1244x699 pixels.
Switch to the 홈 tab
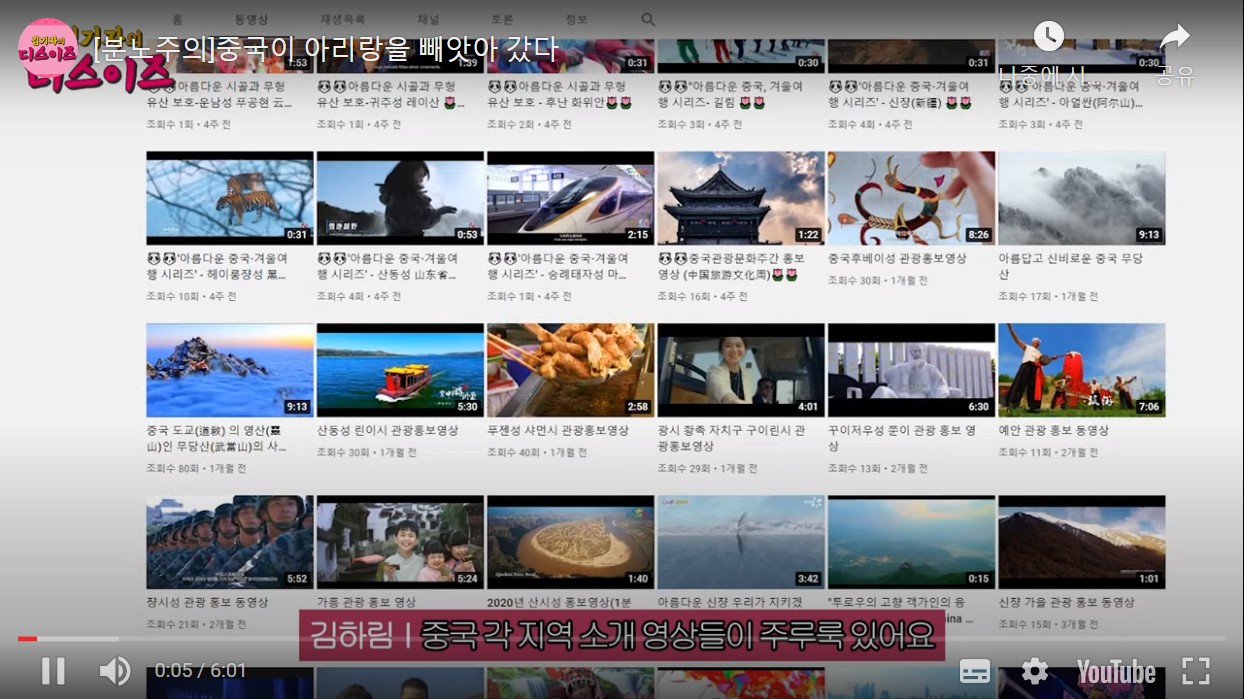[177, 19]
